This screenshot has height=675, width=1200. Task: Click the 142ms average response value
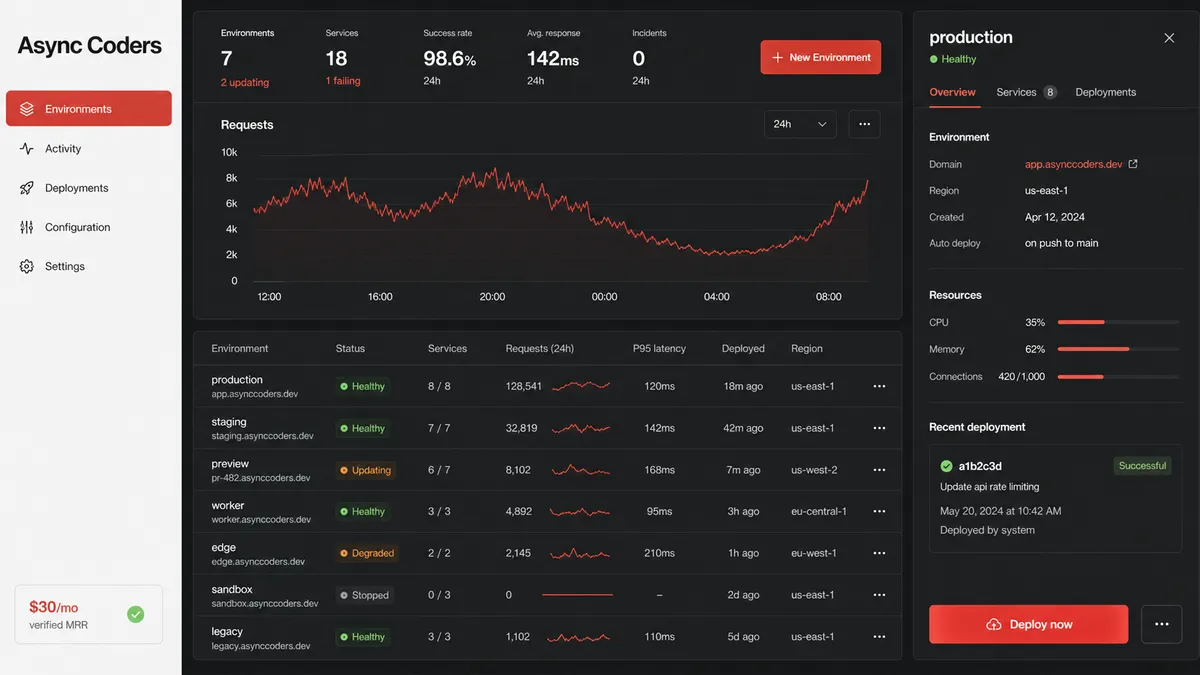[553, 59]
